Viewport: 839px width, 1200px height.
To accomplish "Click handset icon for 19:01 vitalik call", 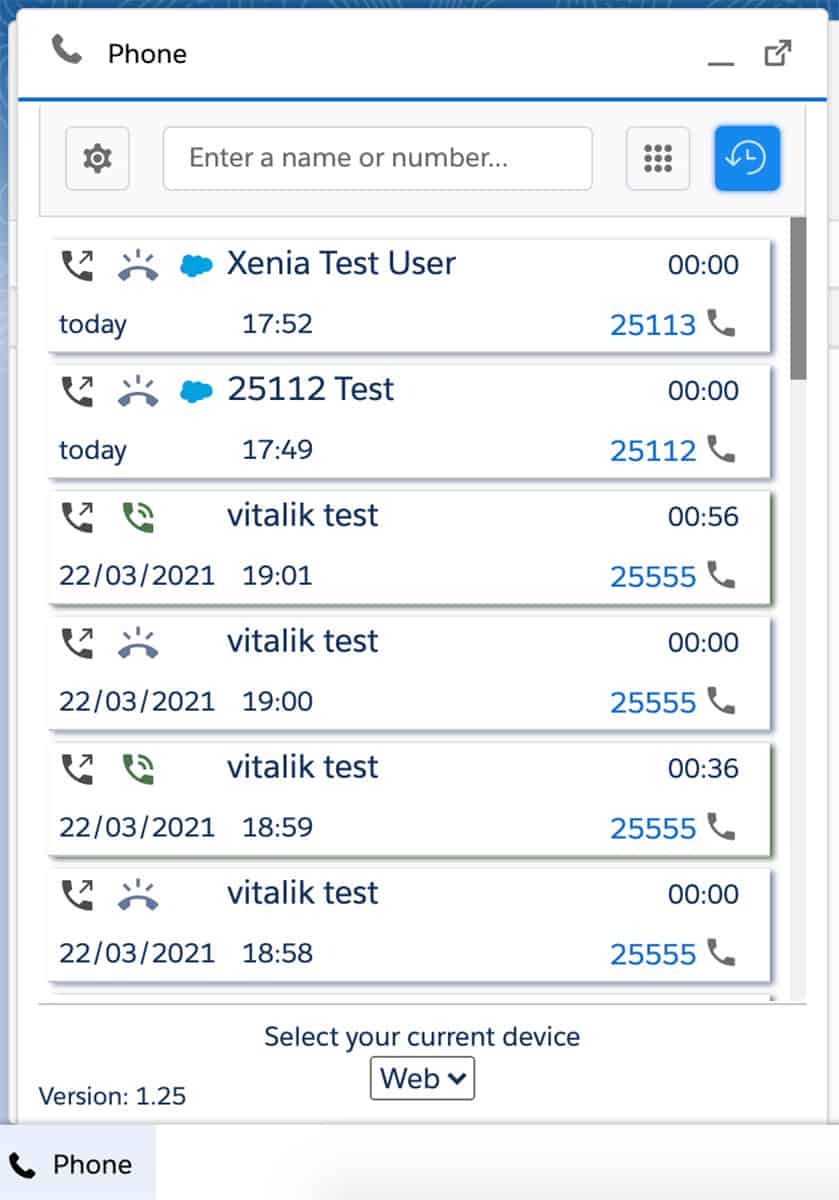I will point(721,574).
